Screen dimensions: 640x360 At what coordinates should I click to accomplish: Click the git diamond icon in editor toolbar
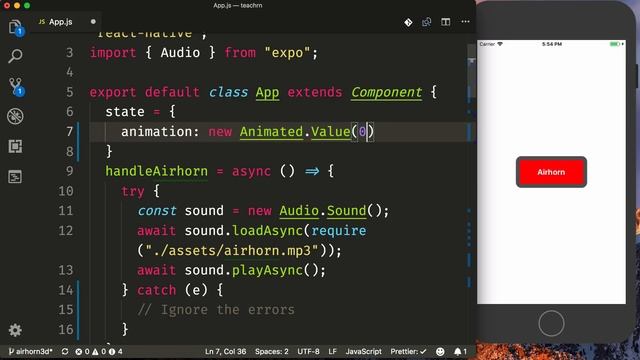pos(408,22)
